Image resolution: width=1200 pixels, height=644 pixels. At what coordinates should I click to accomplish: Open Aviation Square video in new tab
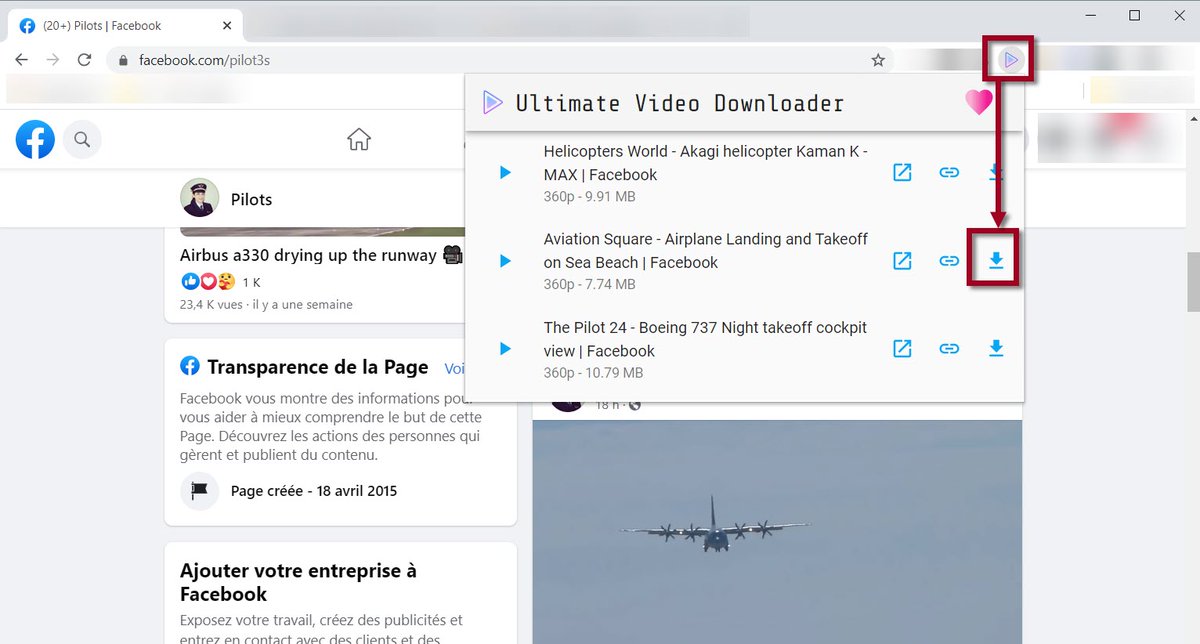[902, 261]
